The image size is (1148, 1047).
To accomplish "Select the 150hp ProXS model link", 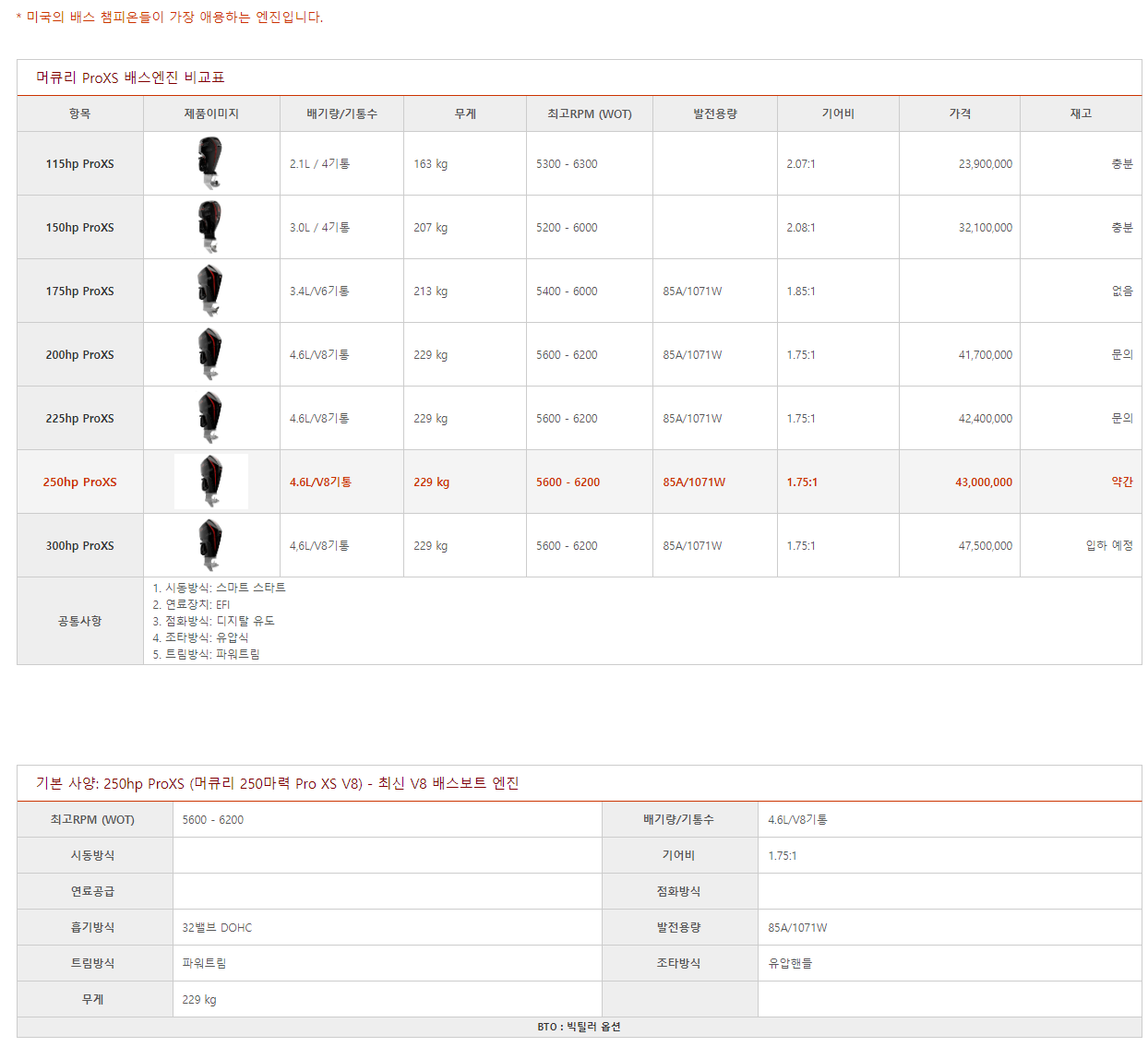I will (x=80, y=228).
